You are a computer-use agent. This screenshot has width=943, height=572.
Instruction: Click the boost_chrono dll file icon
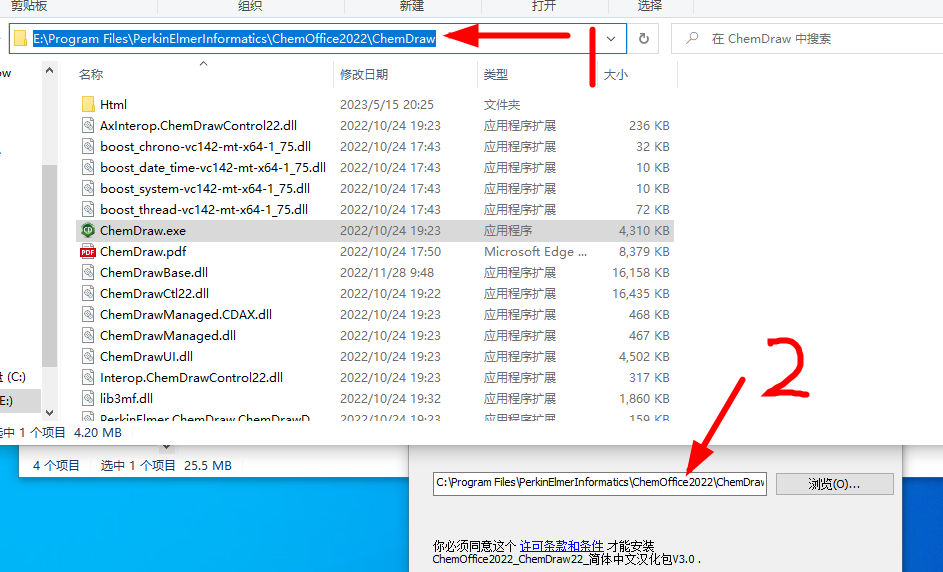pyautogui.click(x=88, y=147)
